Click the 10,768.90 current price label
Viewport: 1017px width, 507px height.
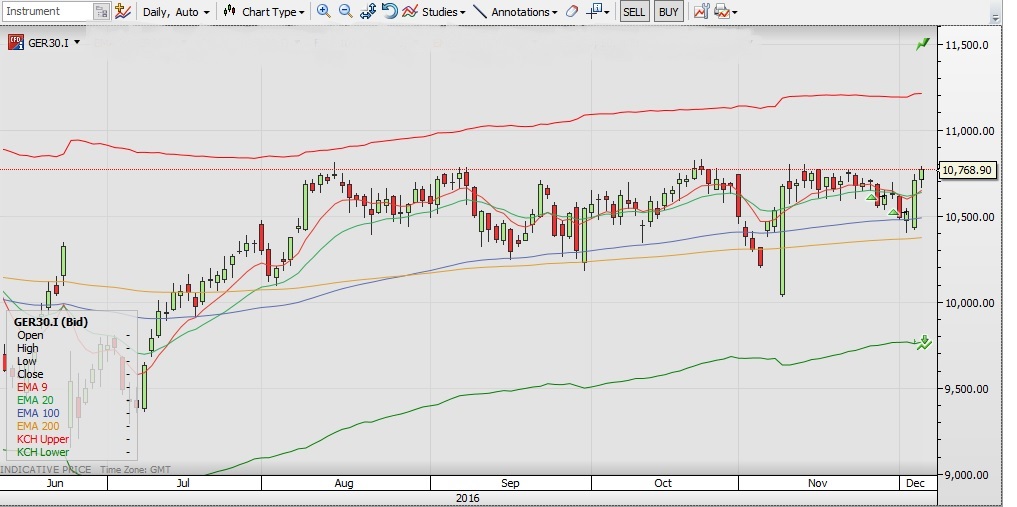tap(968, 171)
